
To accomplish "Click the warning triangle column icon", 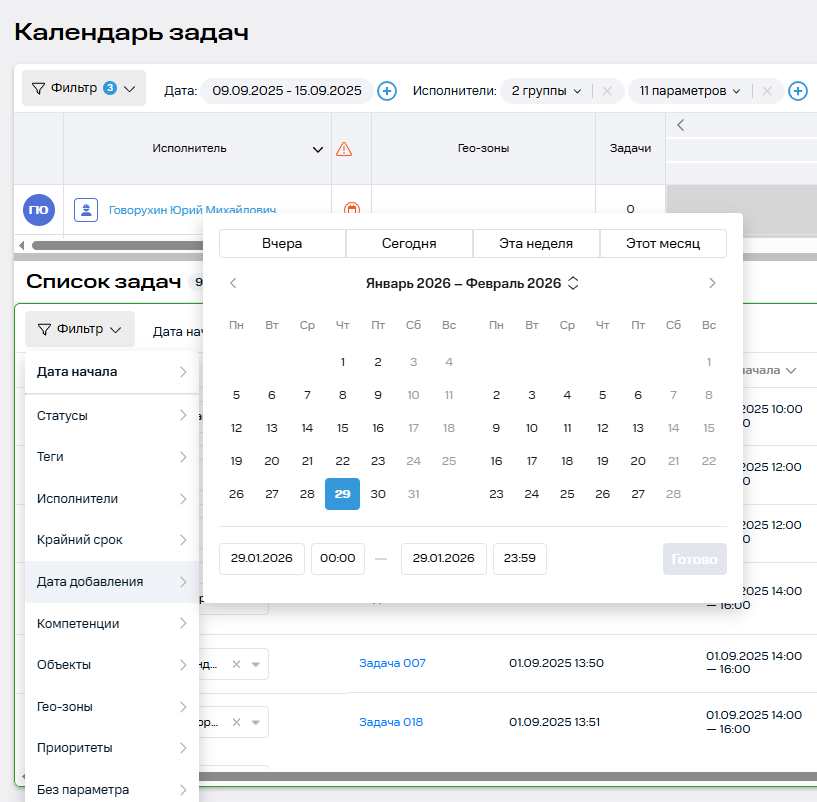I will pos(344,149).
